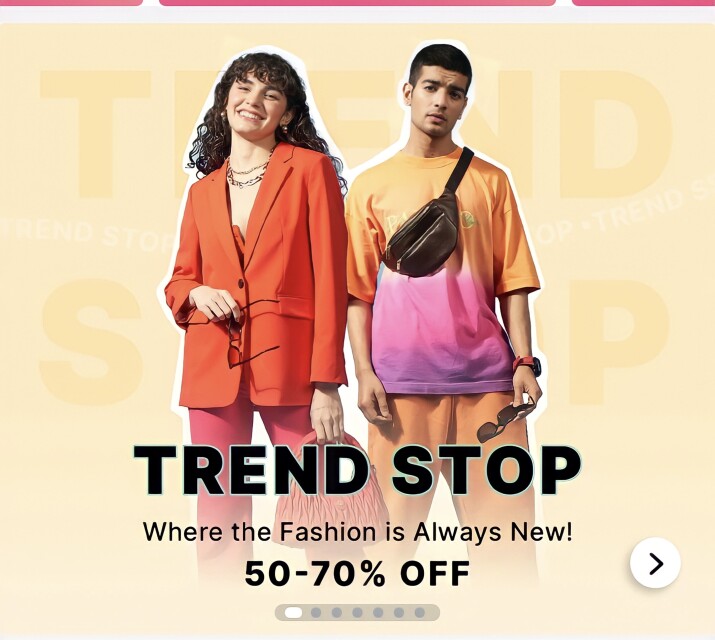
Task: Click the right pink bar at top
Action: point(643,2)
